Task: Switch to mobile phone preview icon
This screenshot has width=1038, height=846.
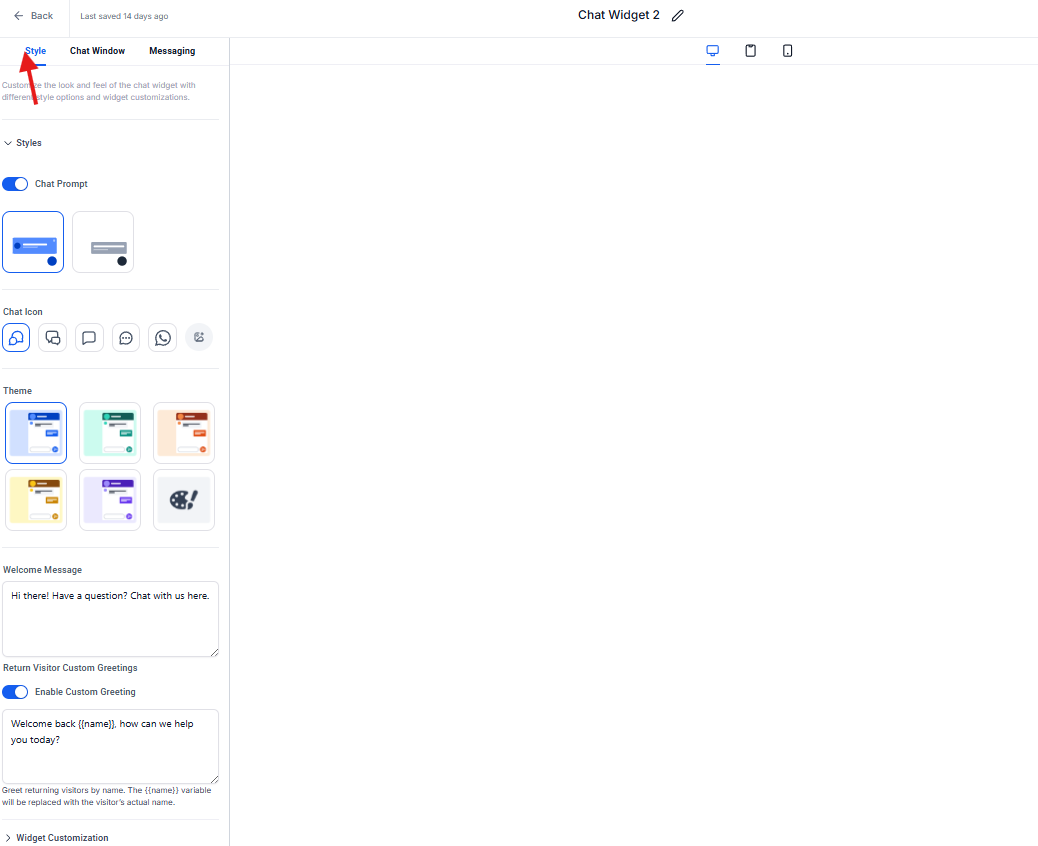Action: [x=787, y=51]
